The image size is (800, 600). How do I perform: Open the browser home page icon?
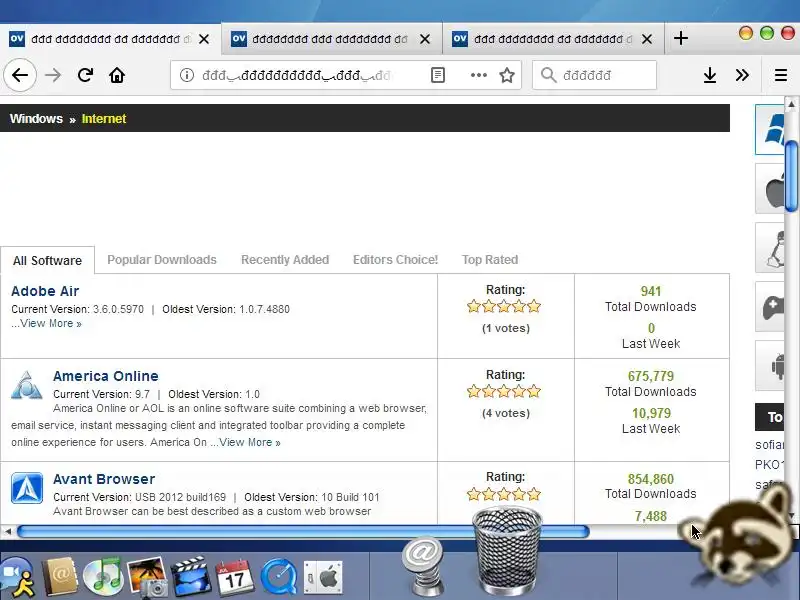[117, 76]
